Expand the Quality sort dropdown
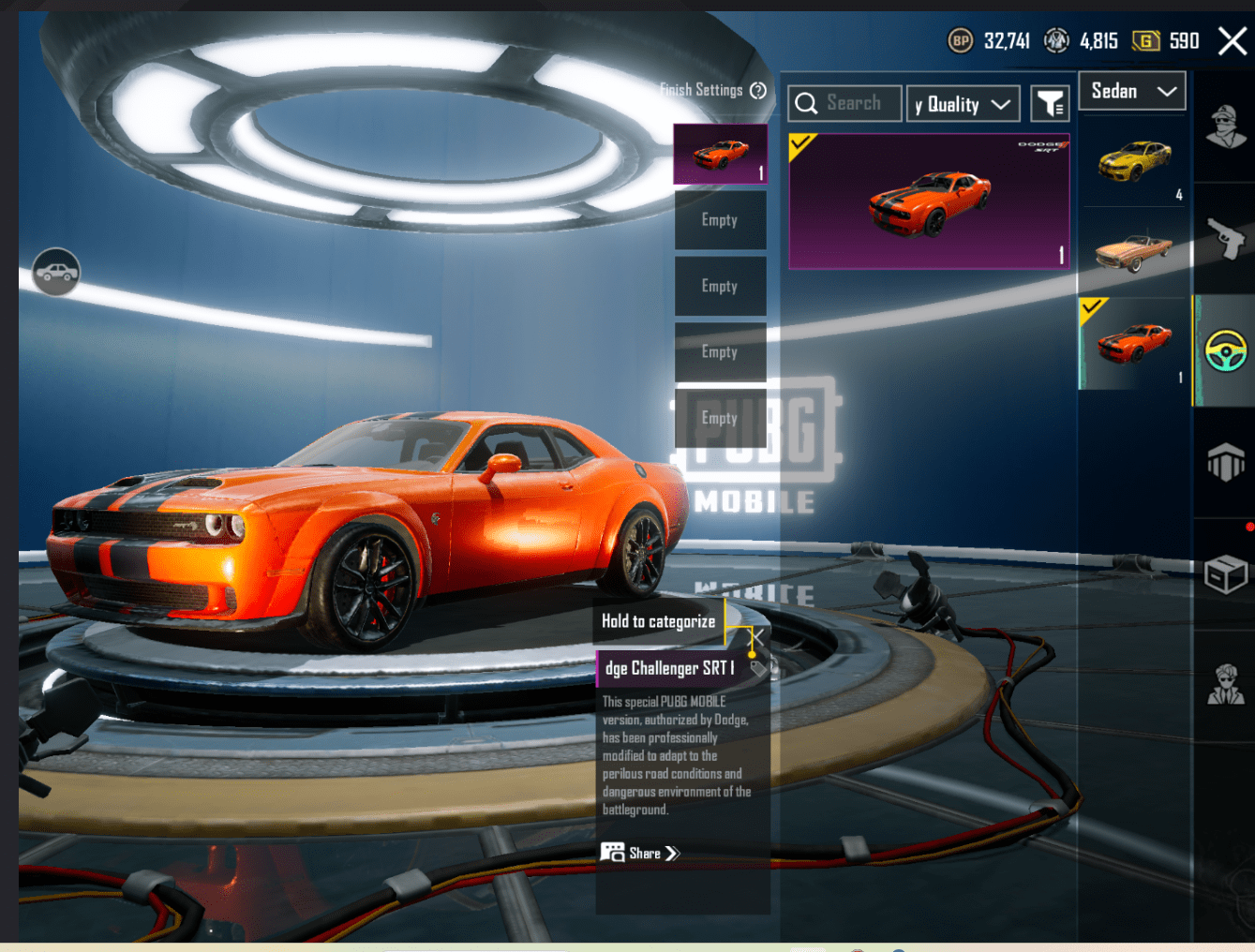Viewport: 1255px width, 952px height. (x=964, y=104)
